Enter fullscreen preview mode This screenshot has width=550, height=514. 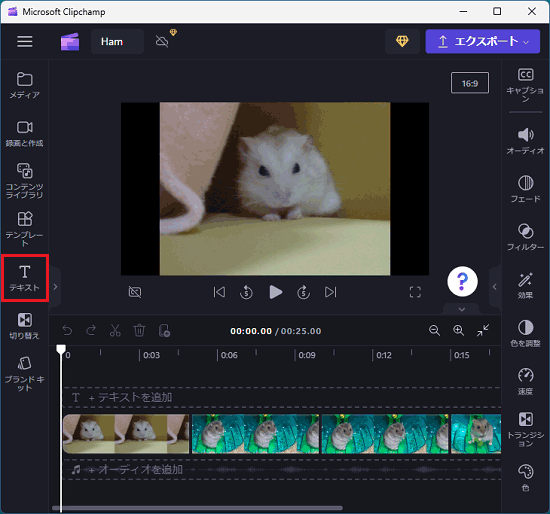[x=415, y=292]
